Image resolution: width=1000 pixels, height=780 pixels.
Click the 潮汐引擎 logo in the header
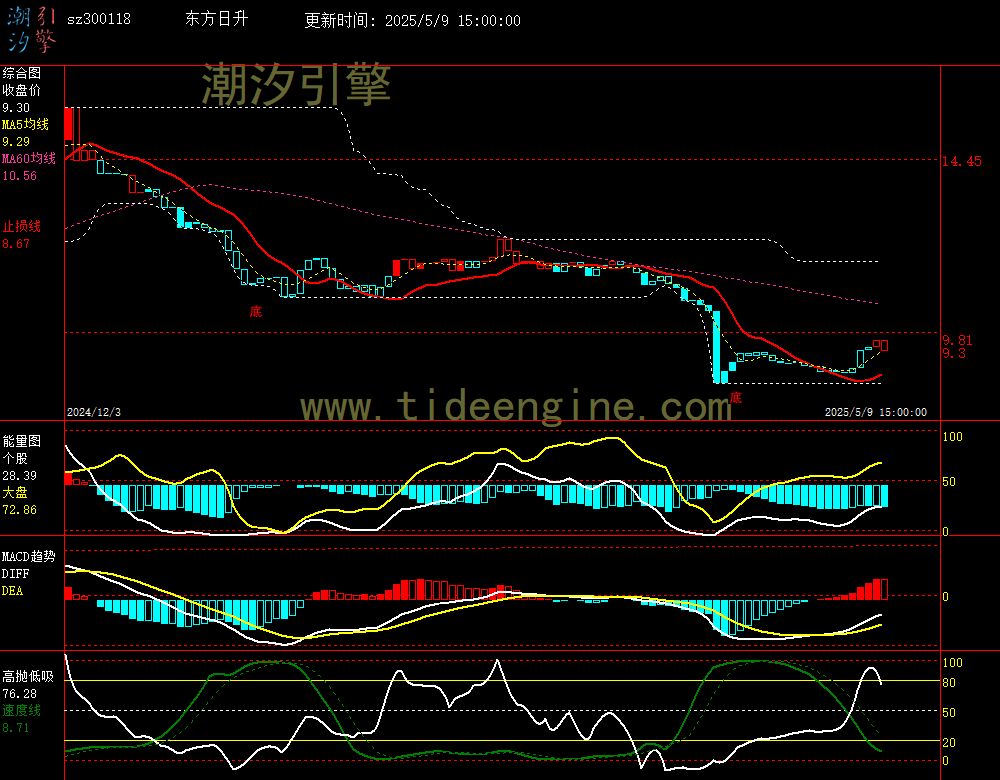tap(31, 30)
